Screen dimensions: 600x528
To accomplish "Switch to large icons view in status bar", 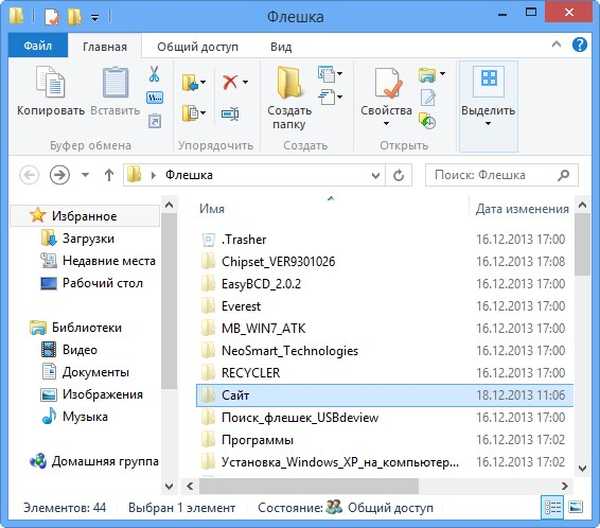I will click(573, 508).
